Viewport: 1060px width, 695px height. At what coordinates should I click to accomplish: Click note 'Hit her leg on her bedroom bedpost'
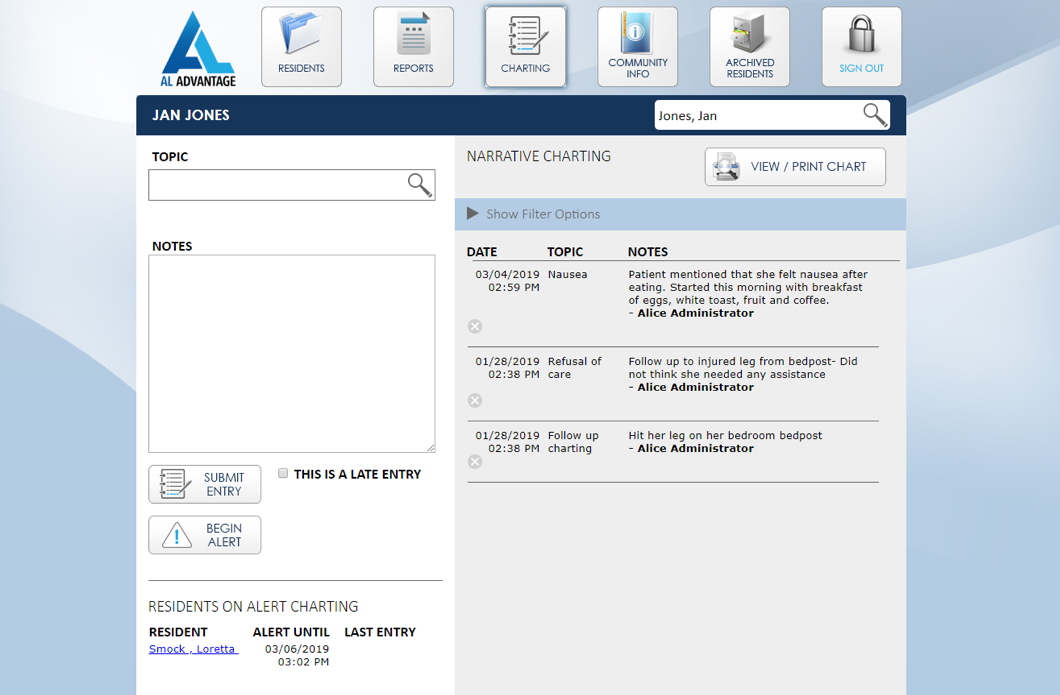coord(725,435)
